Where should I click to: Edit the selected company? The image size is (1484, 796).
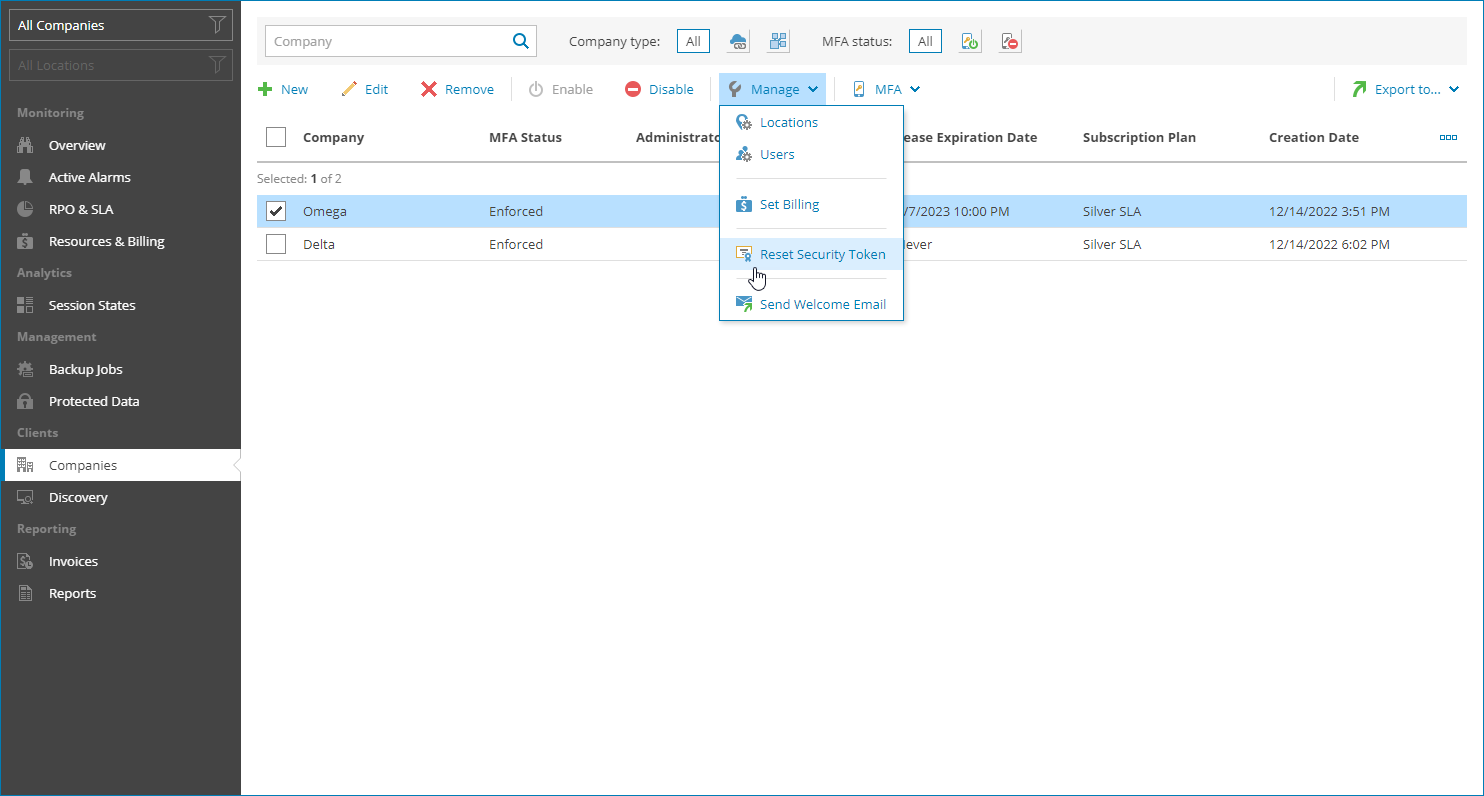pos(364,89)
